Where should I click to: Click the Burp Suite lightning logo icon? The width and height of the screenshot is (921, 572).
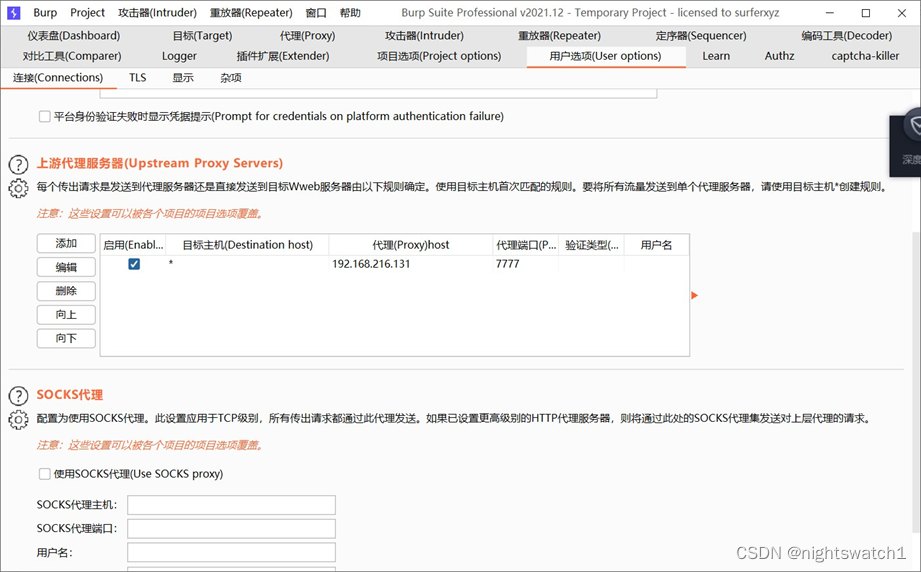coord(14,12)
